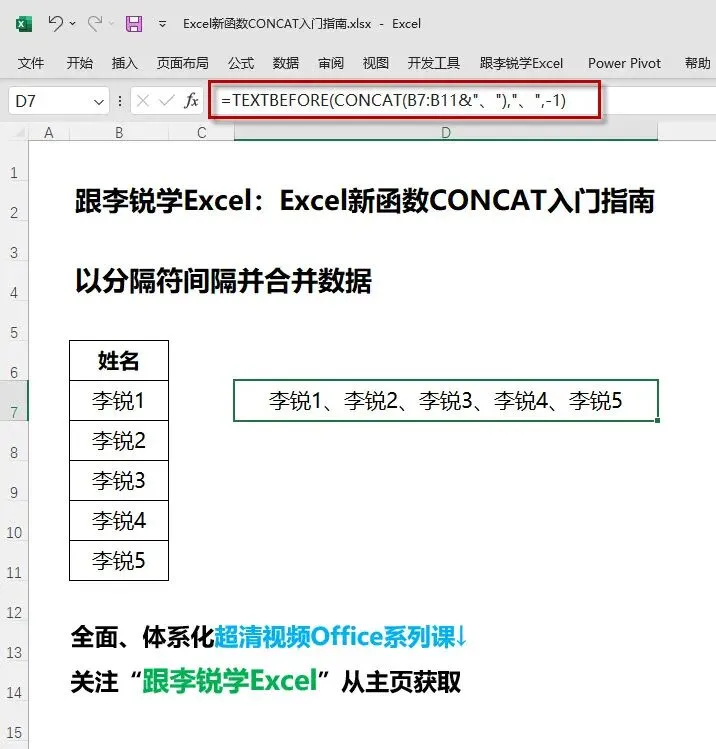
Task: Select the cell containing 李锐3
Action: 119,481
